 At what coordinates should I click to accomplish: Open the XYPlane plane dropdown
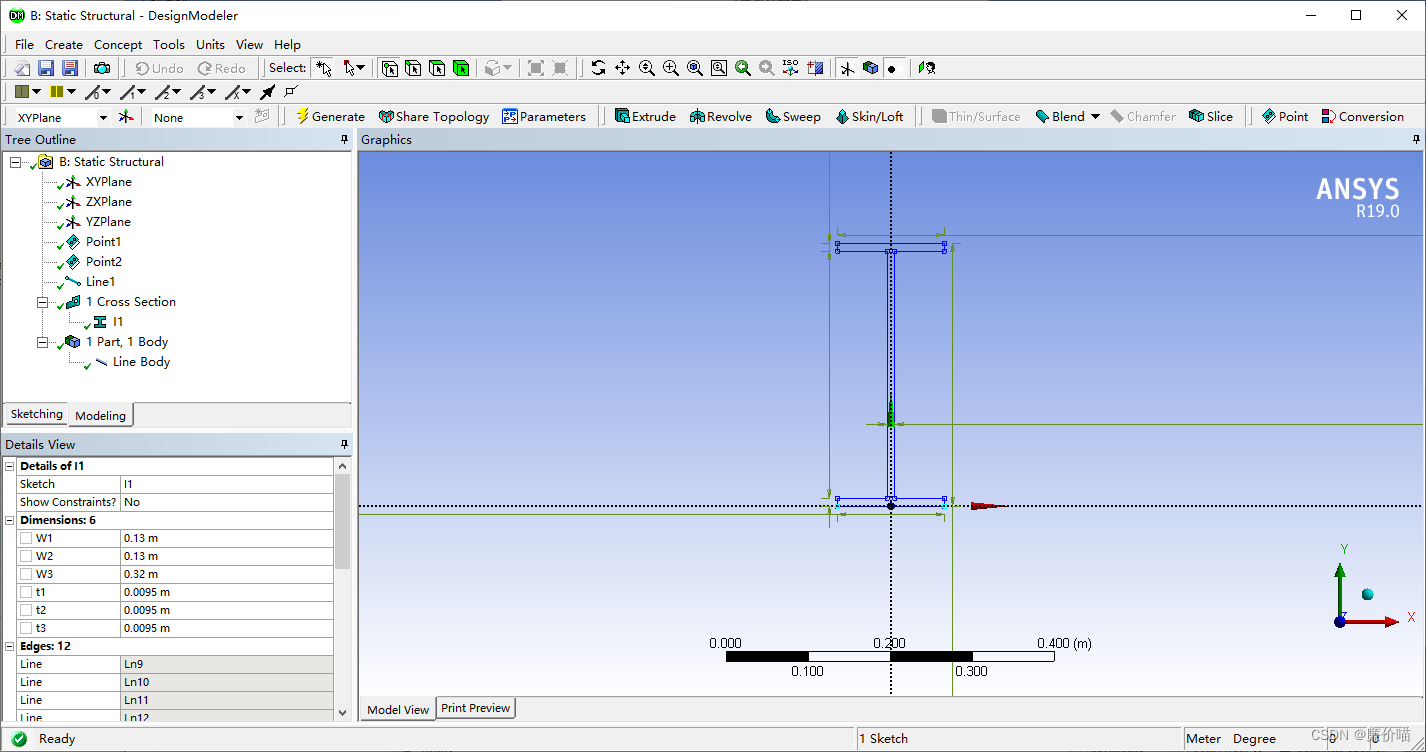click(x=102, y=118)
